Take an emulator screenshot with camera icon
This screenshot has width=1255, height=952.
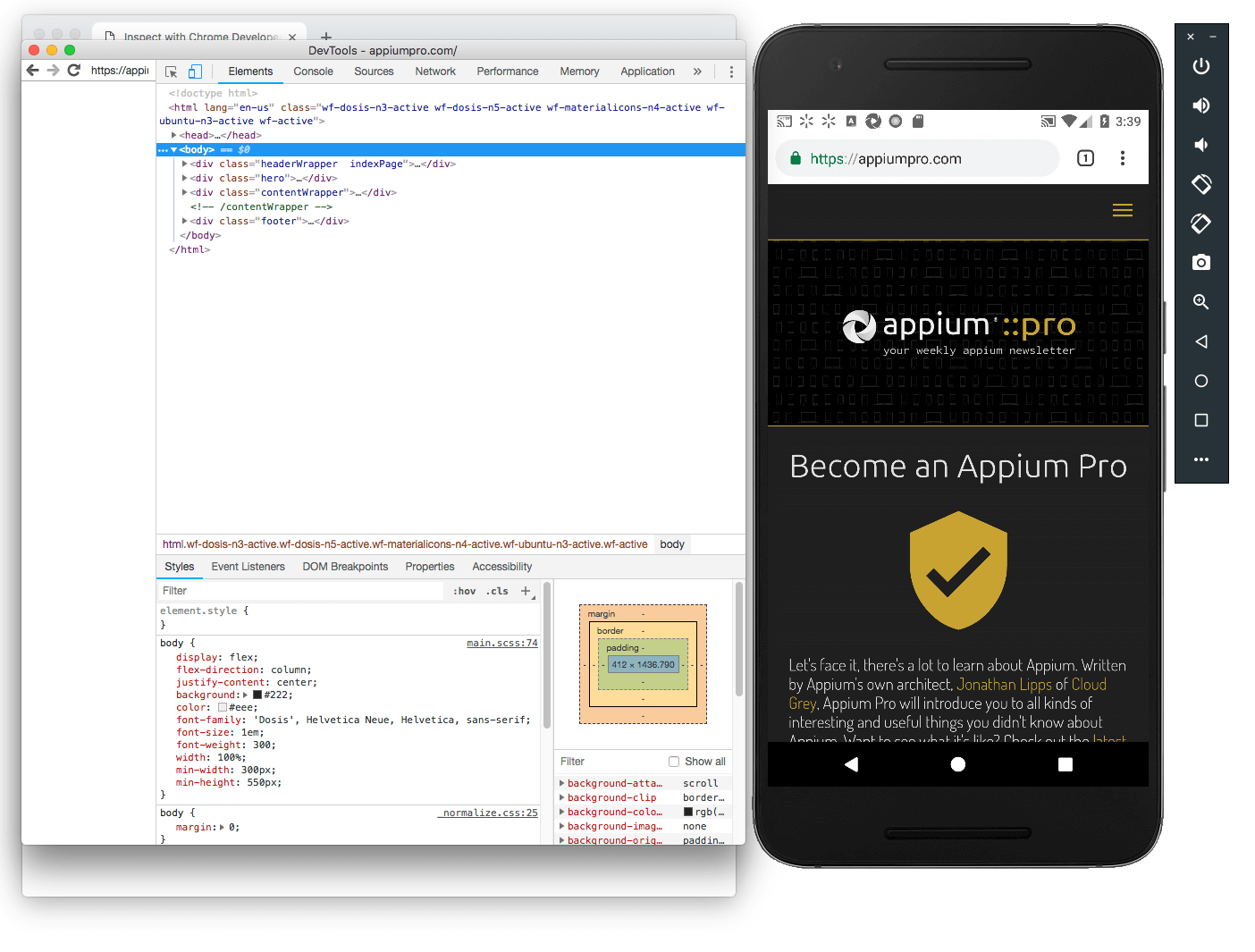point(1201,262)
